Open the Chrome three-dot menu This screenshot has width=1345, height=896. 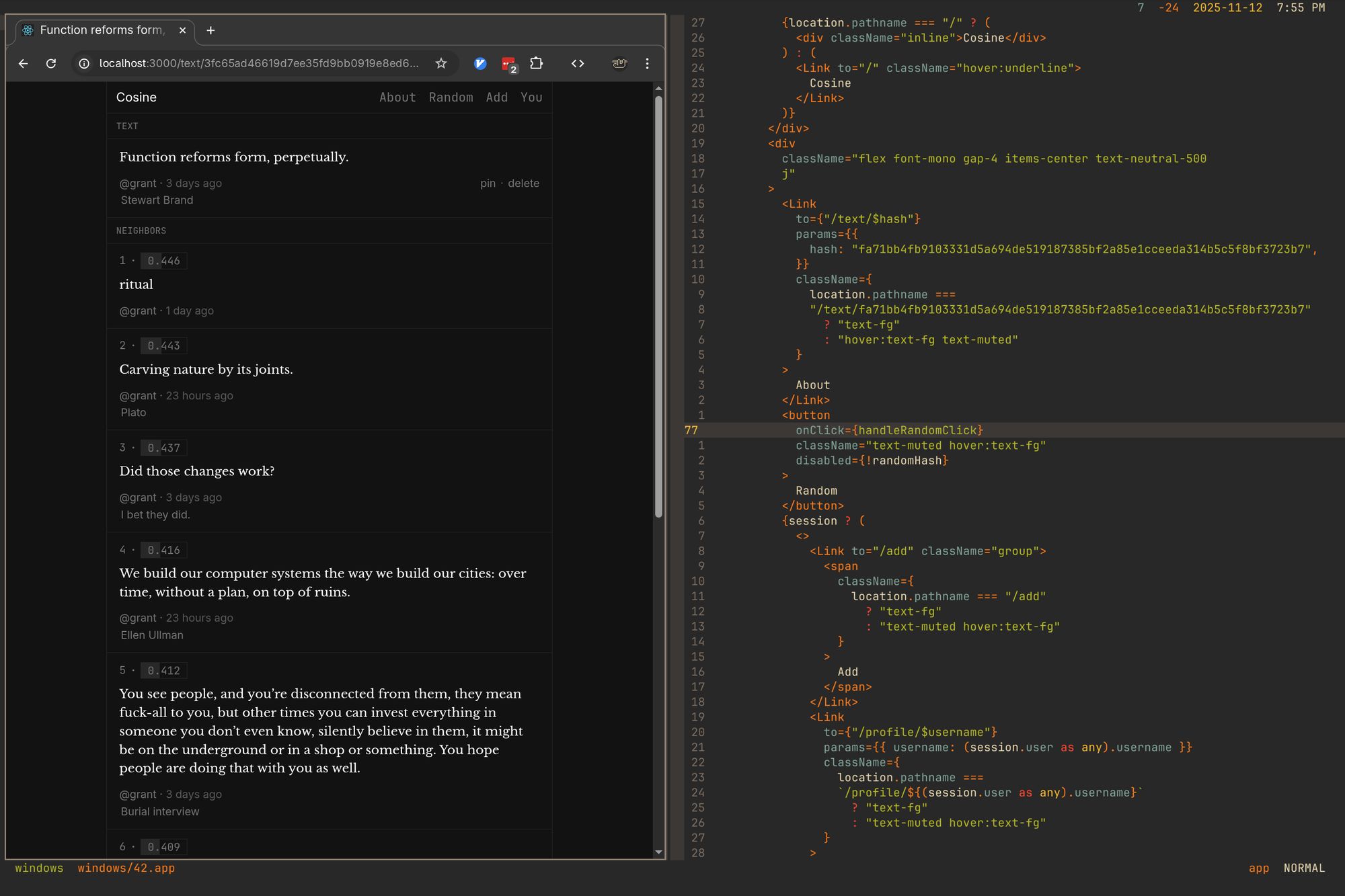click(x=647, y=63)
